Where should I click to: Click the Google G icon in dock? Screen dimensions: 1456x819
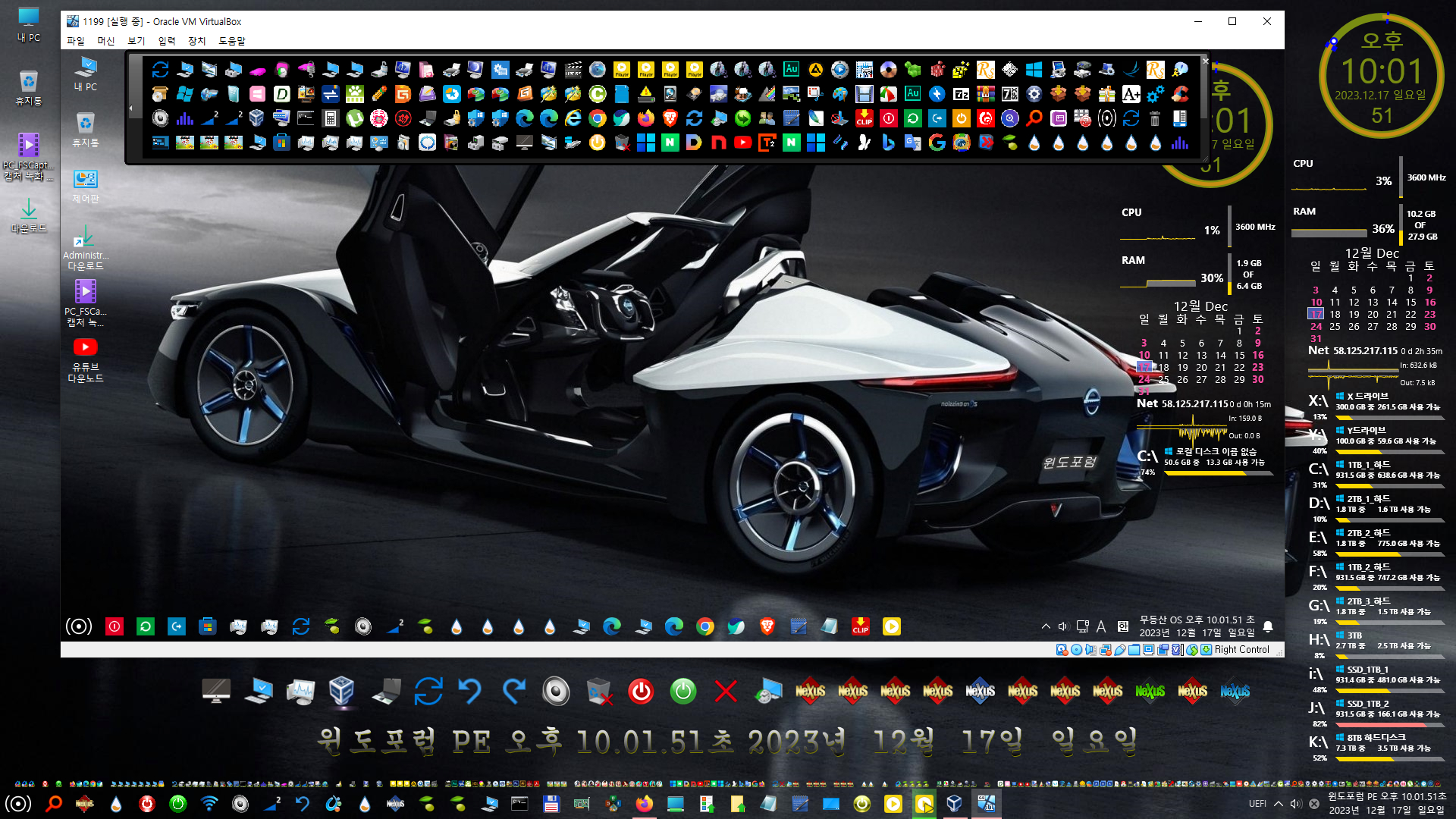[937, 143]
